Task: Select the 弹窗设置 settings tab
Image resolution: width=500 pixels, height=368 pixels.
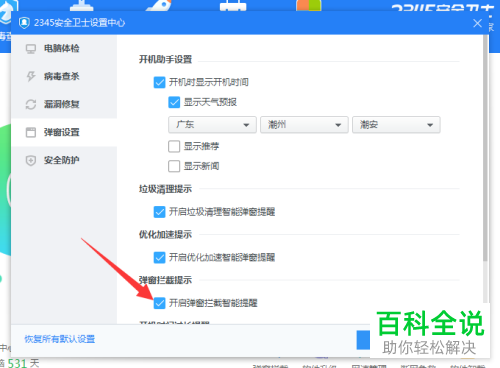Action: 64,132
